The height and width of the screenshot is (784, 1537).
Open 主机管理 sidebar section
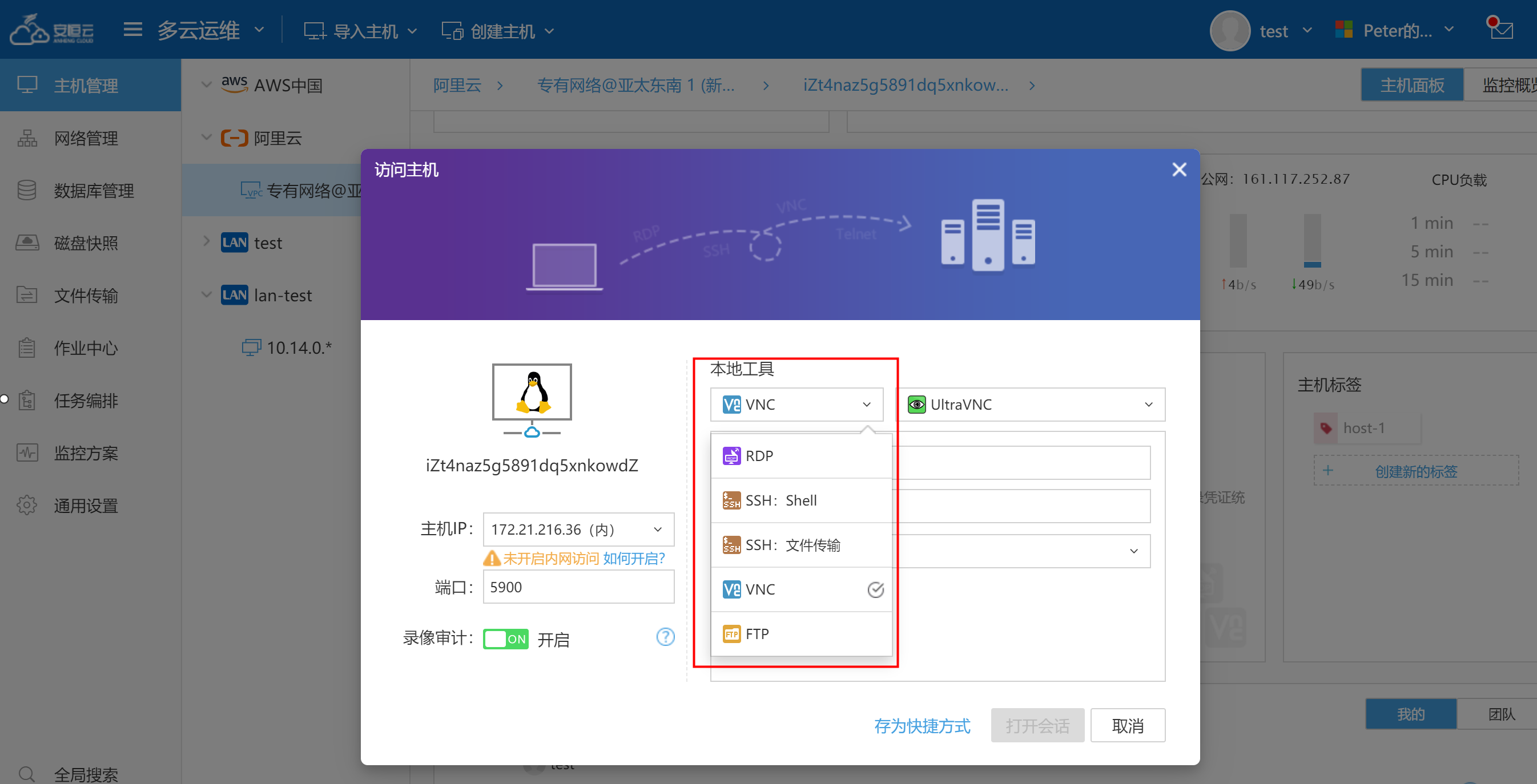(90, 85)
